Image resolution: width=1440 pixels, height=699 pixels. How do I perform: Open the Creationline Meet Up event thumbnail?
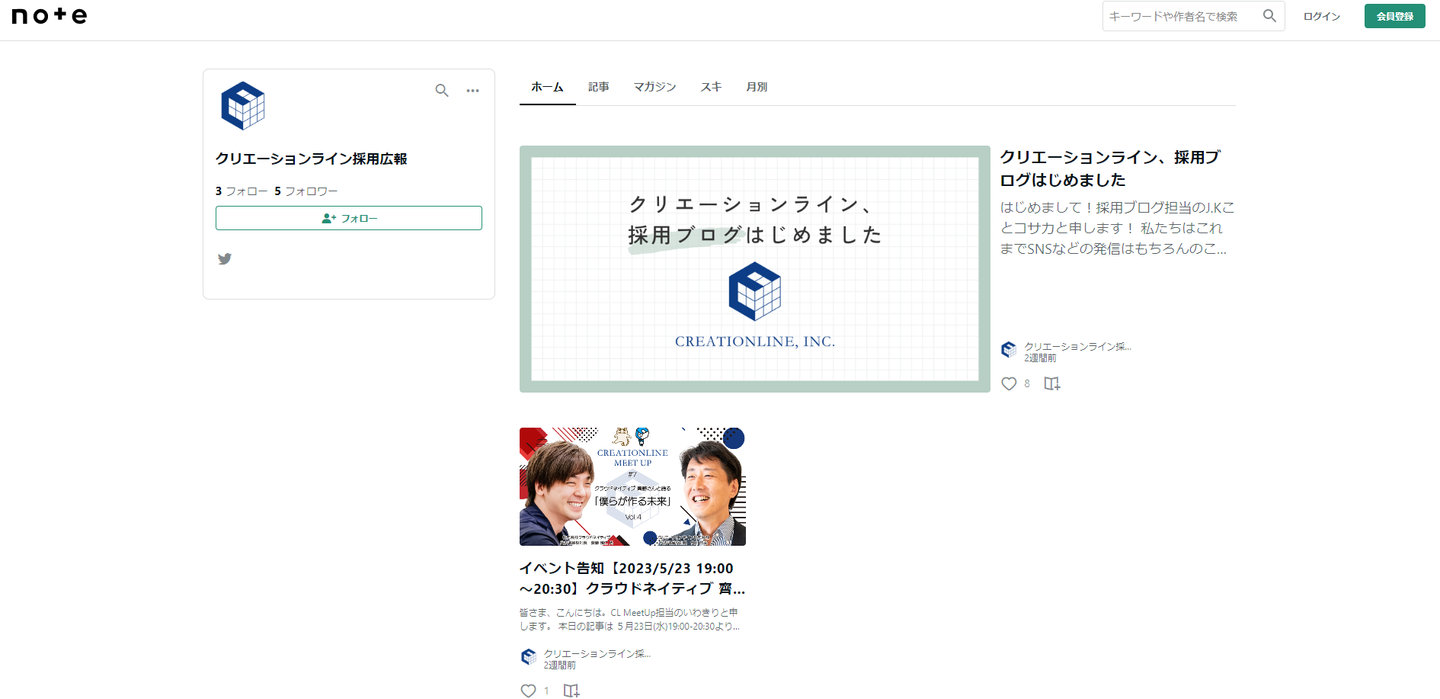click(632, 486)
